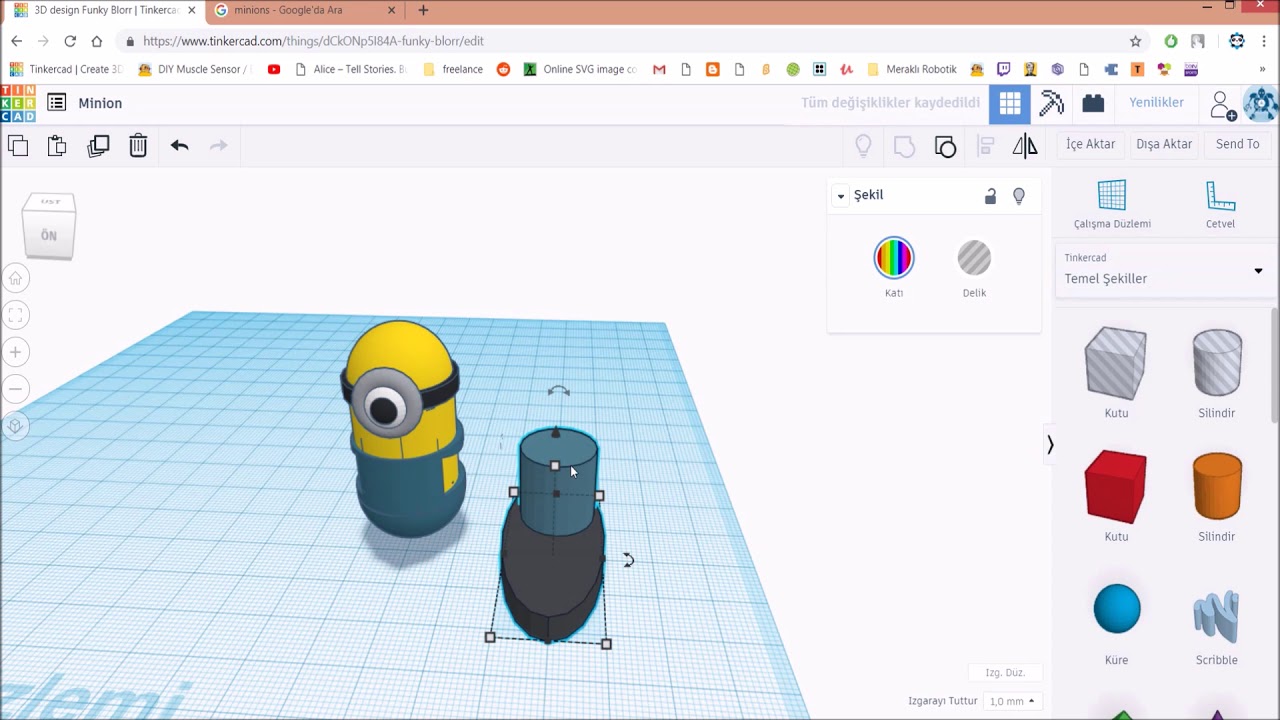
Task: Open the Izgarayı Tuttur 1,0 mm dropdown
Action: click(1011, 701)
